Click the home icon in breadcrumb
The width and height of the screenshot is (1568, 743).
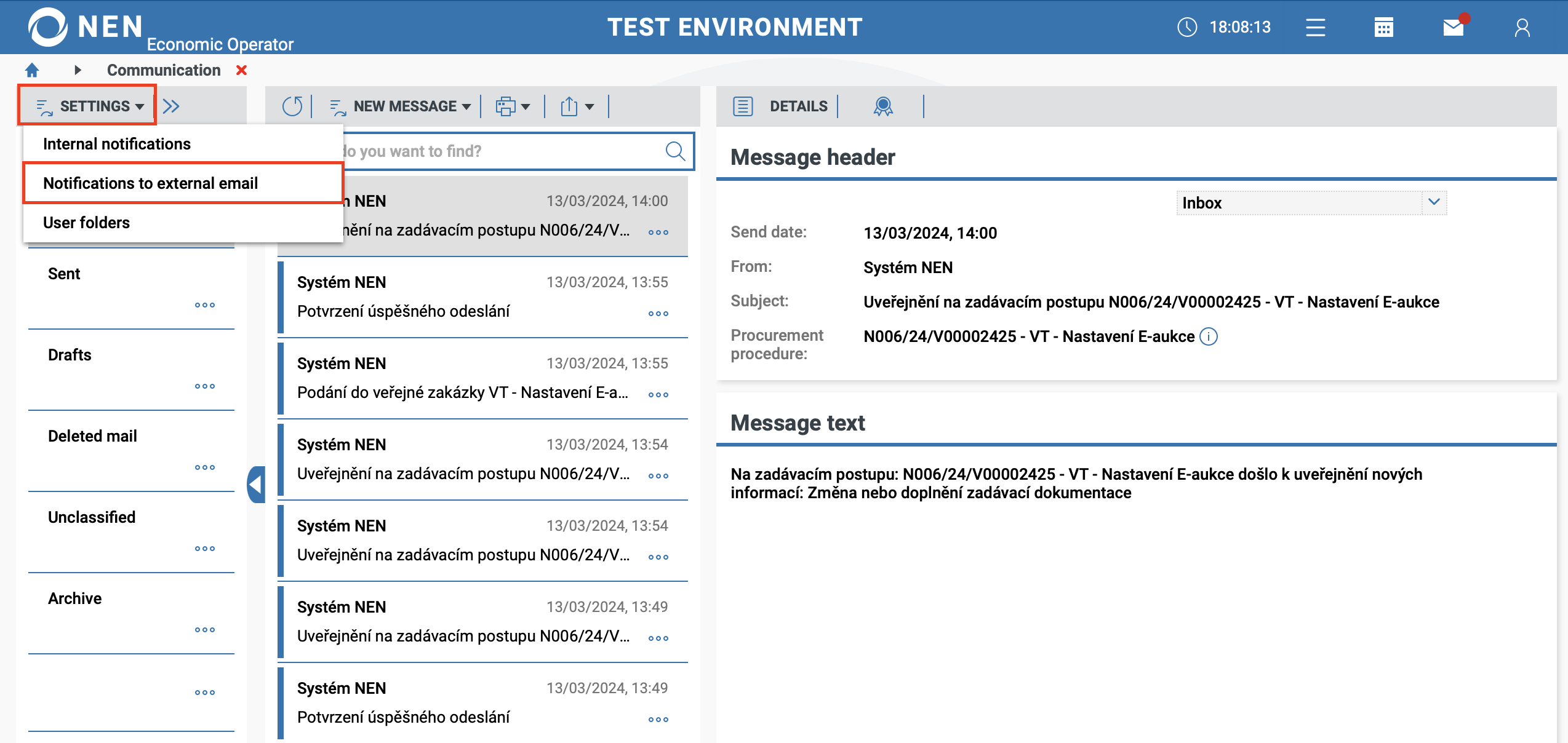(32, 70)
